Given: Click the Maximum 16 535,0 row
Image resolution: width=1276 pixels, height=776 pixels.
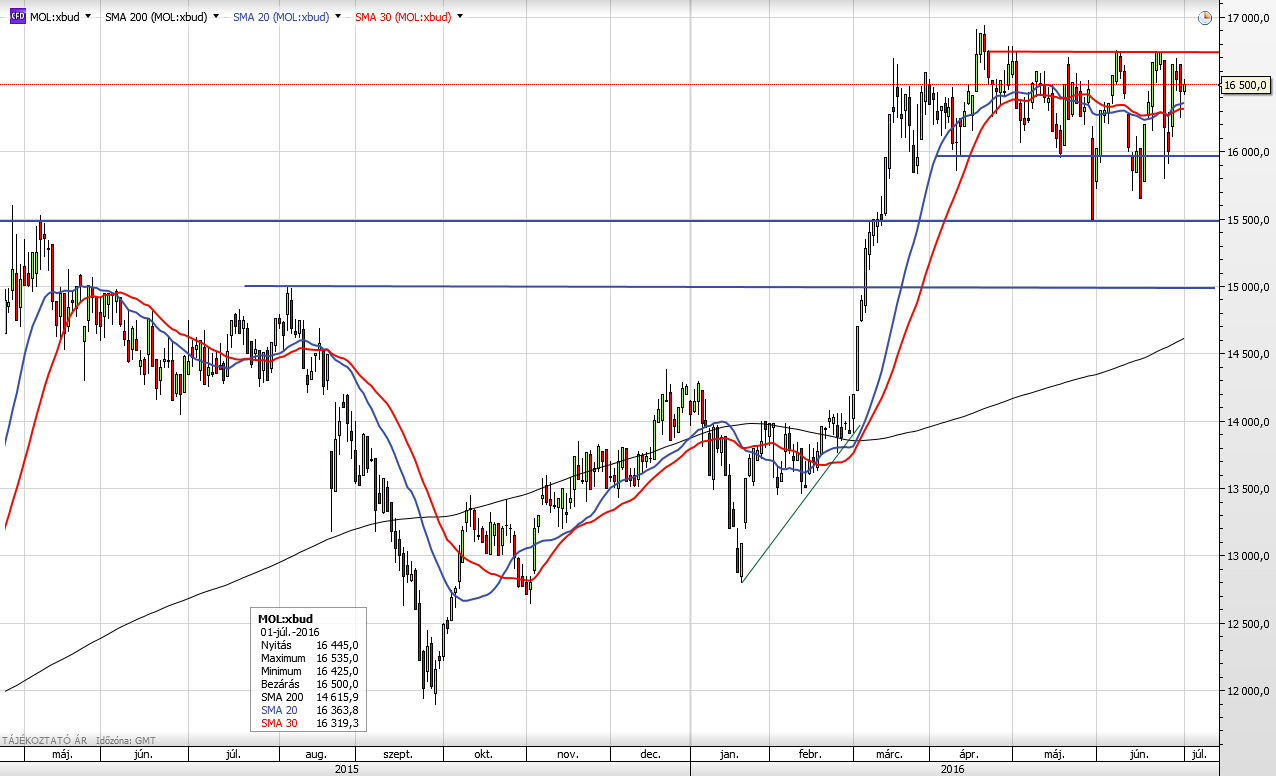Looking at the screenshot, I should click(x=309, y=658).
